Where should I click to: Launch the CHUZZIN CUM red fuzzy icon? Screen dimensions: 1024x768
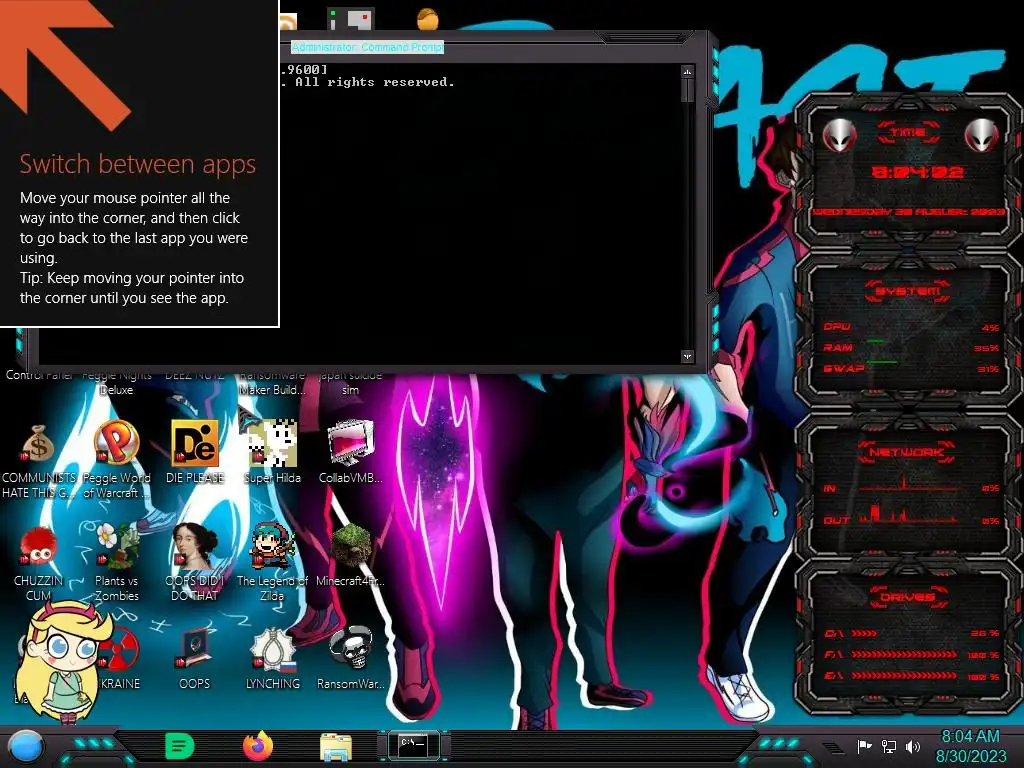tap(38, 546)
